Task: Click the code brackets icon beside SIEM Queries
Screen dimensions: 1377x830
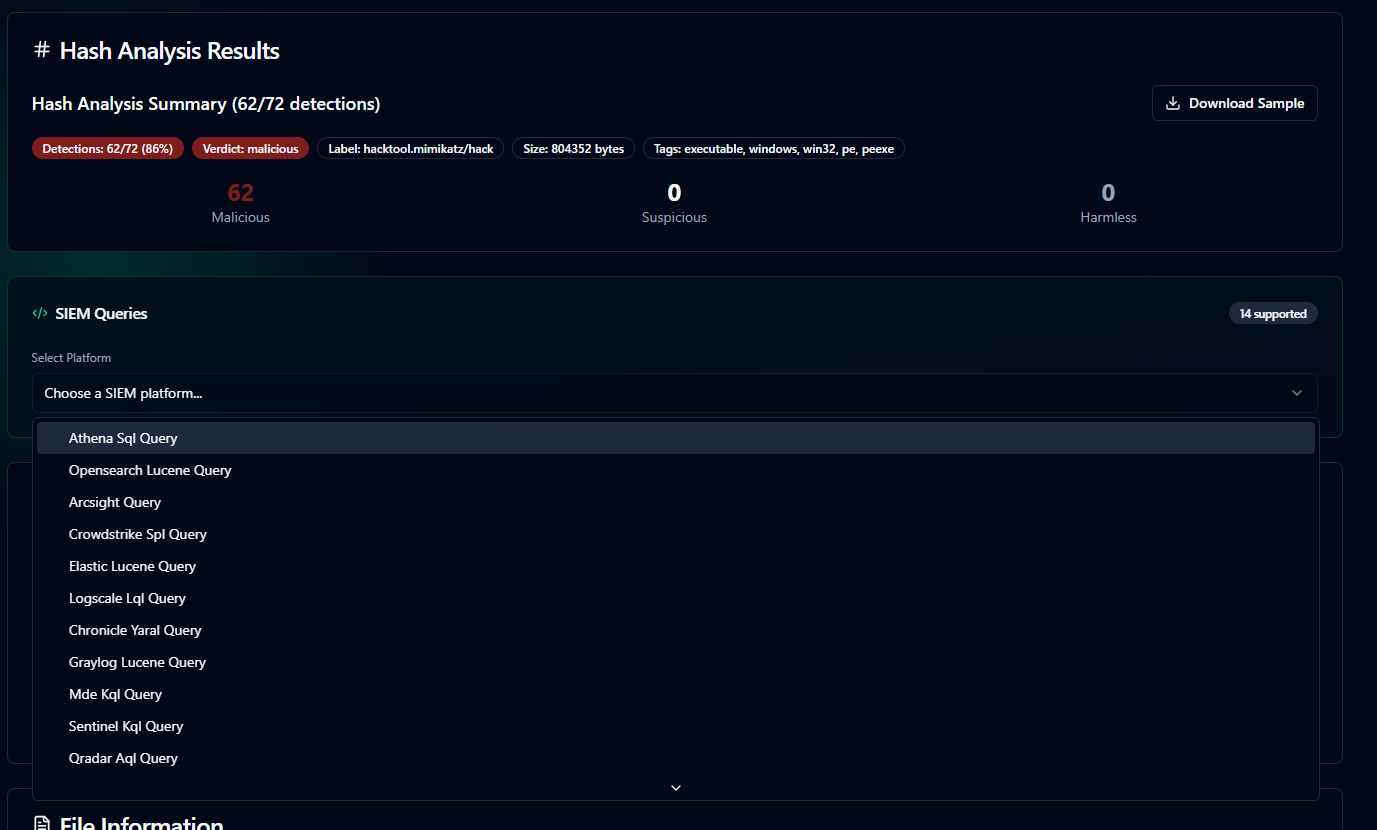Action: tap(40, 313)
